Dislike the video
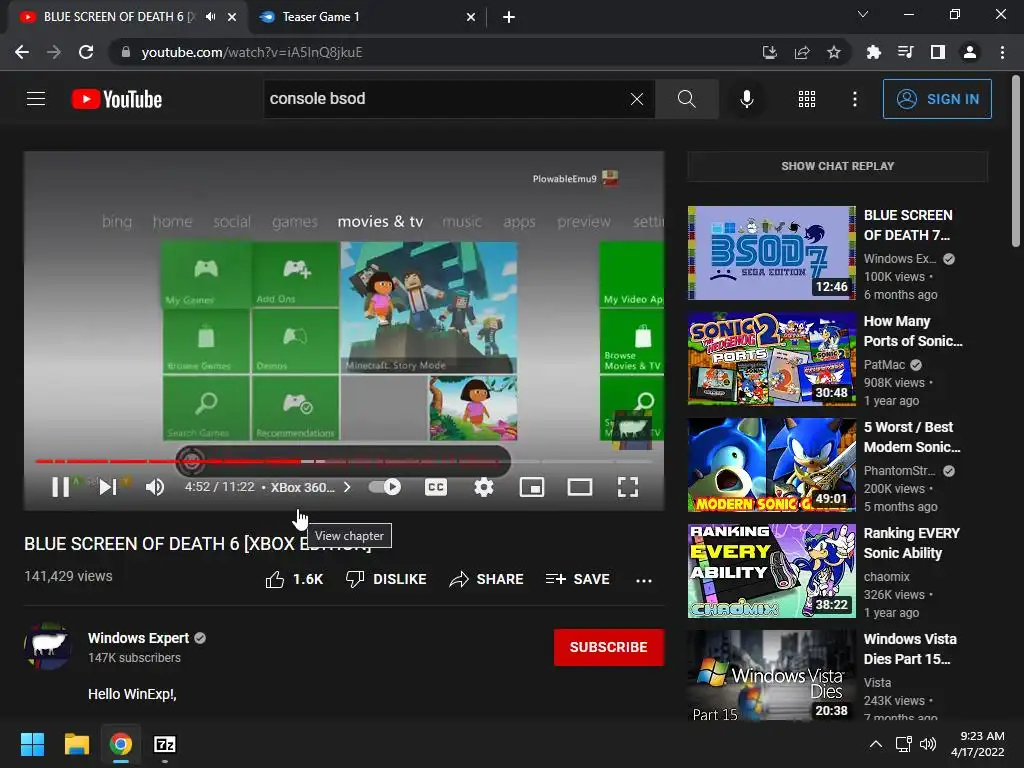 [386, 579]
